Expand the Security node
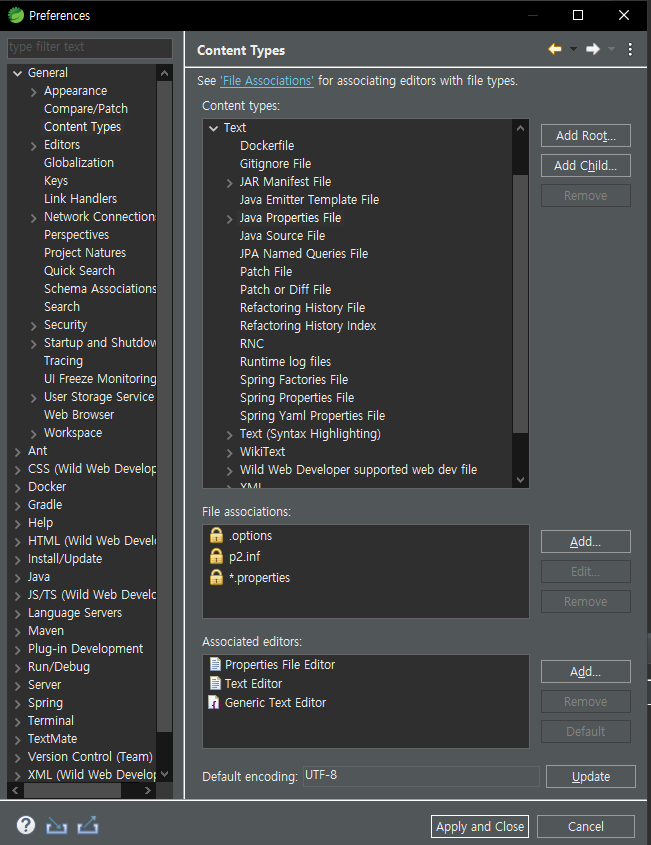Screen dimensions: 651x845 pyautogui.click(x=34, y=325)
